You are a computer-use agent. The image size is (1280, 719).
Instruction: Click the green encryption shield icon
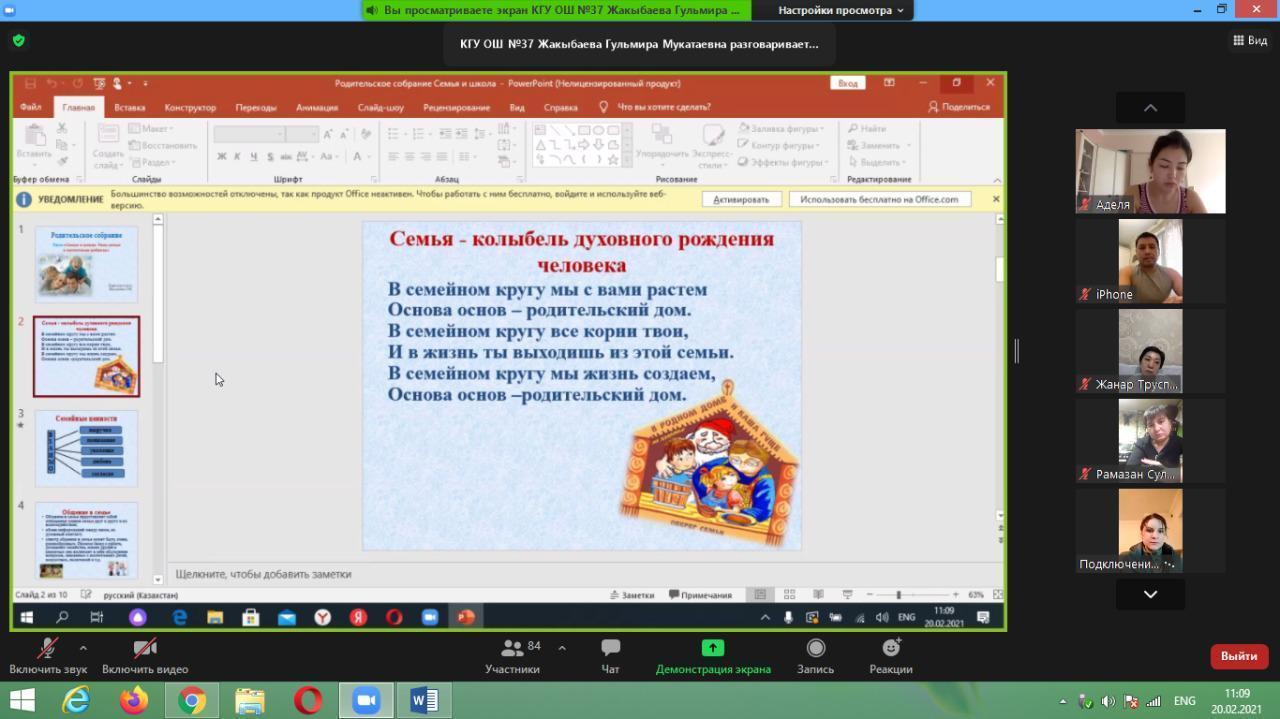[x=18, y=41]
